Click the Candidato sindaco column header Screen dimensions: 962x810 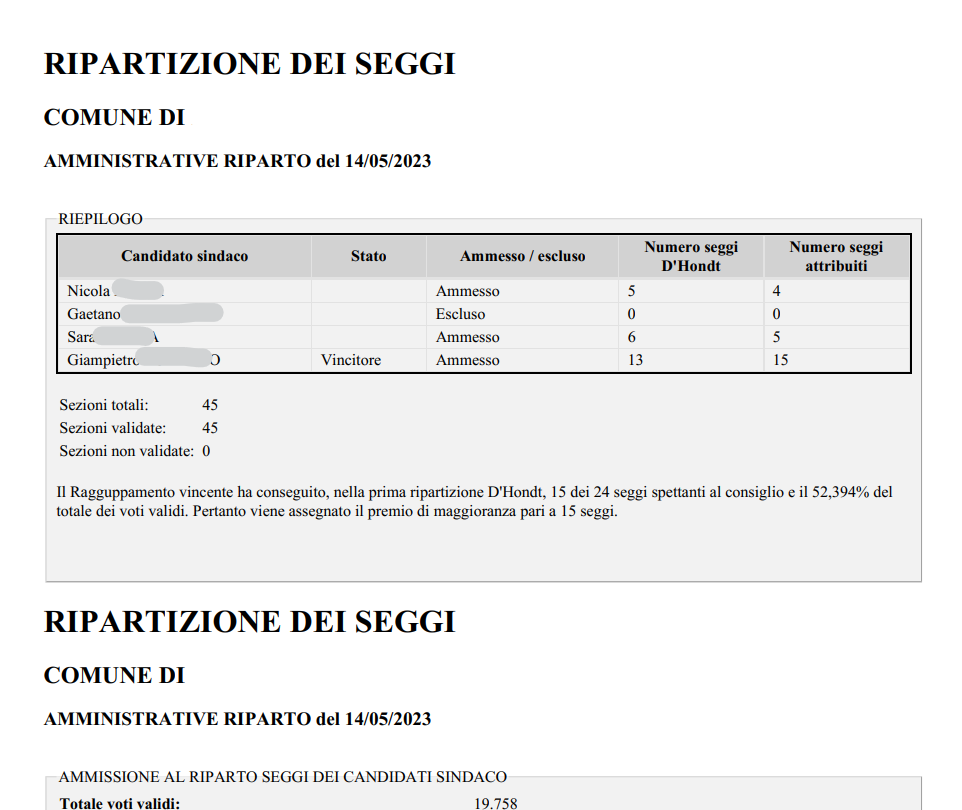click(185, 256)
